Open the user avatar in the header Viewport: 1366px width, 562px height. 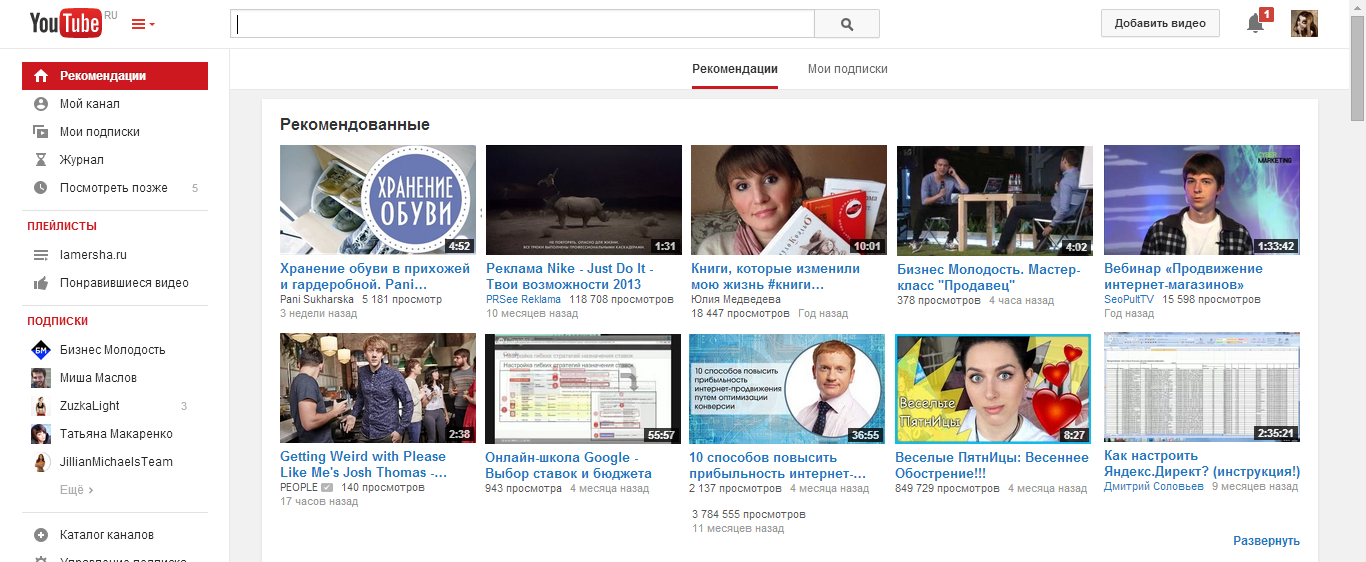[x=1304, y=24]
